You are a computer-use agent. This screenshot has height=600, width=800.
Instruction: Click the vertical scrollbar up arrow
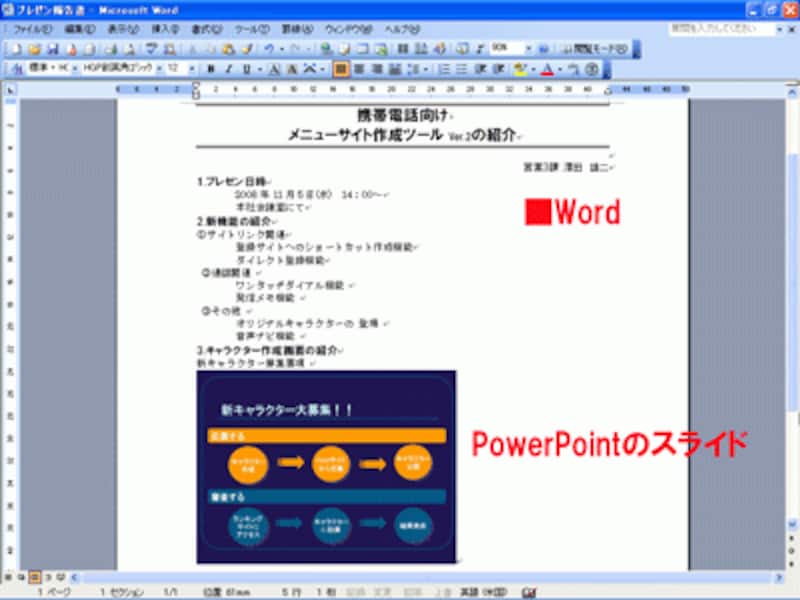792,92
